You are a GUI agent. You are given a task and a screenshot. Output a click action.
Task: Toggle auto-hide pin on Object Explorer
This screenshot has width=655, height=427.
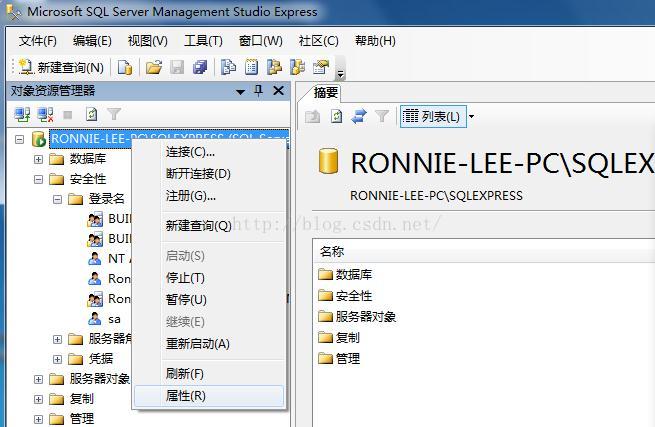click(x=259, y=90)
